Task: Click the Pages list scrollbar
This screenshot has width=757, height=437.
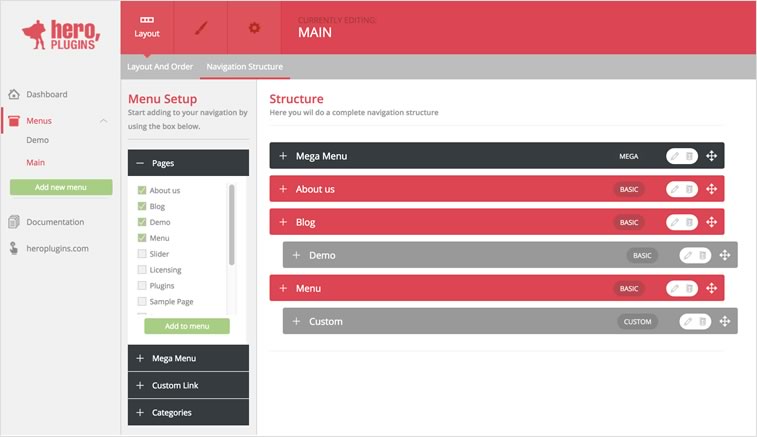Action: (x=232, y=225)
